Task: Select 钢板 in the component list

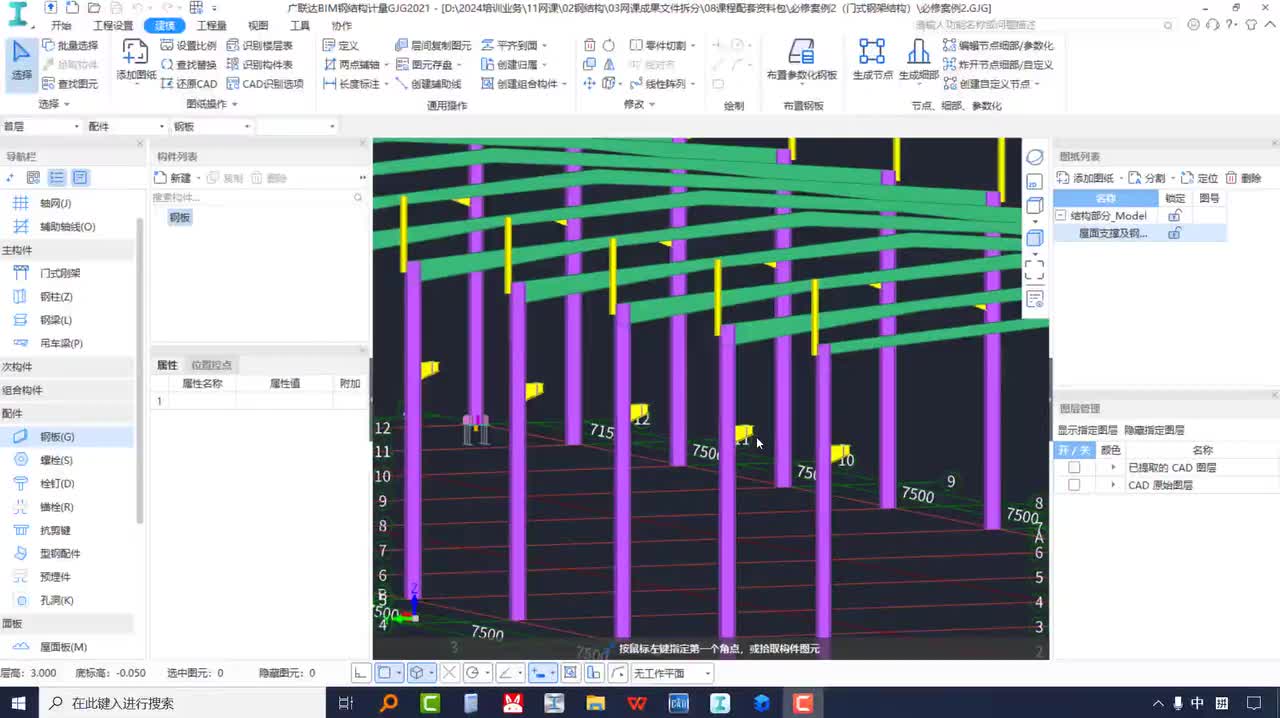Action: click(180, 217)
